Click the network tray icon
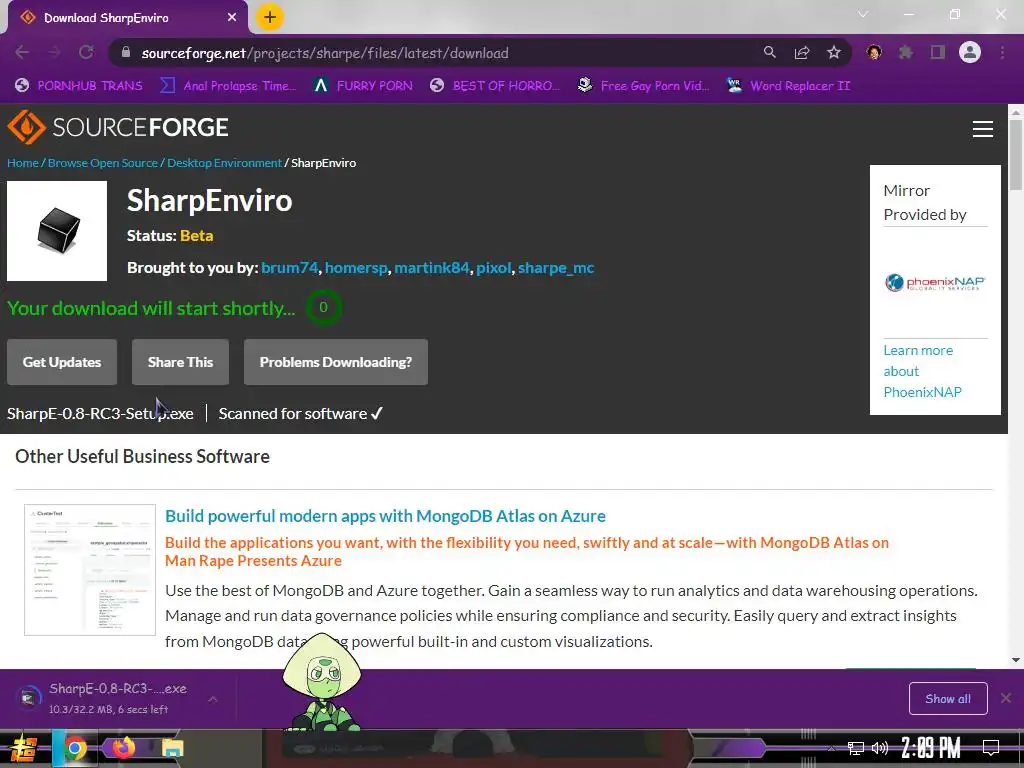The height and width of the screenshot is (768, 1024). [856, 748]
